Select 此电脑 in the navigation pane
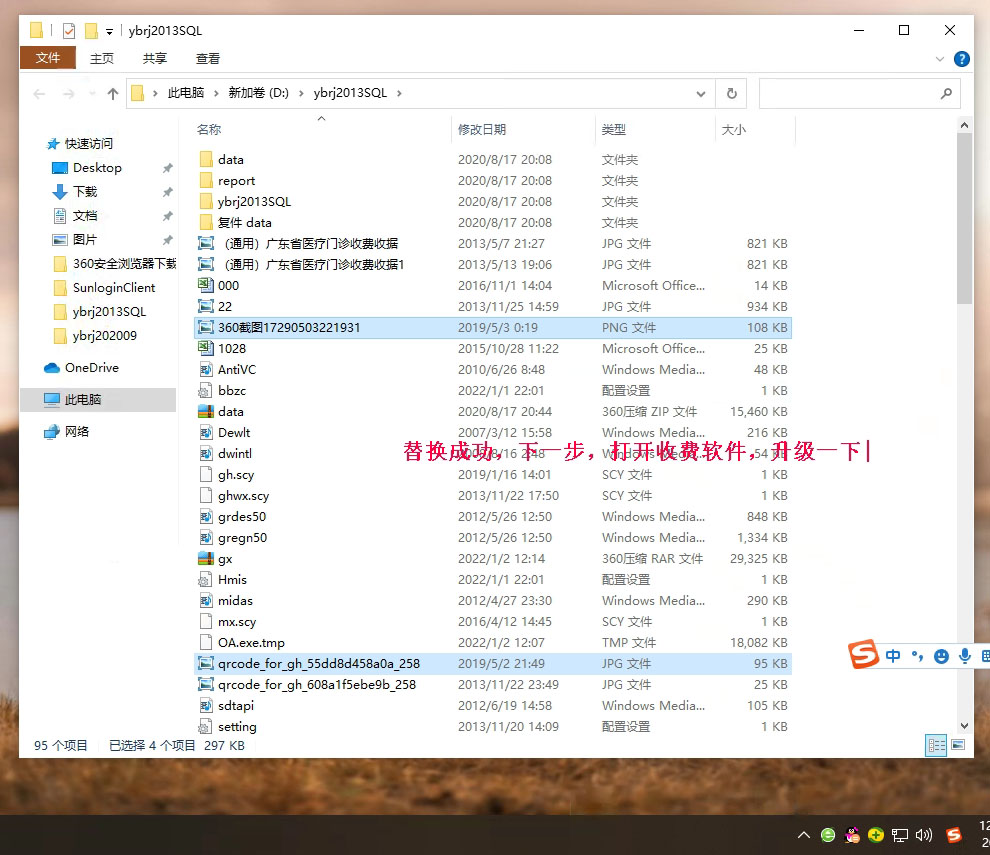 (x=83, y=399)
